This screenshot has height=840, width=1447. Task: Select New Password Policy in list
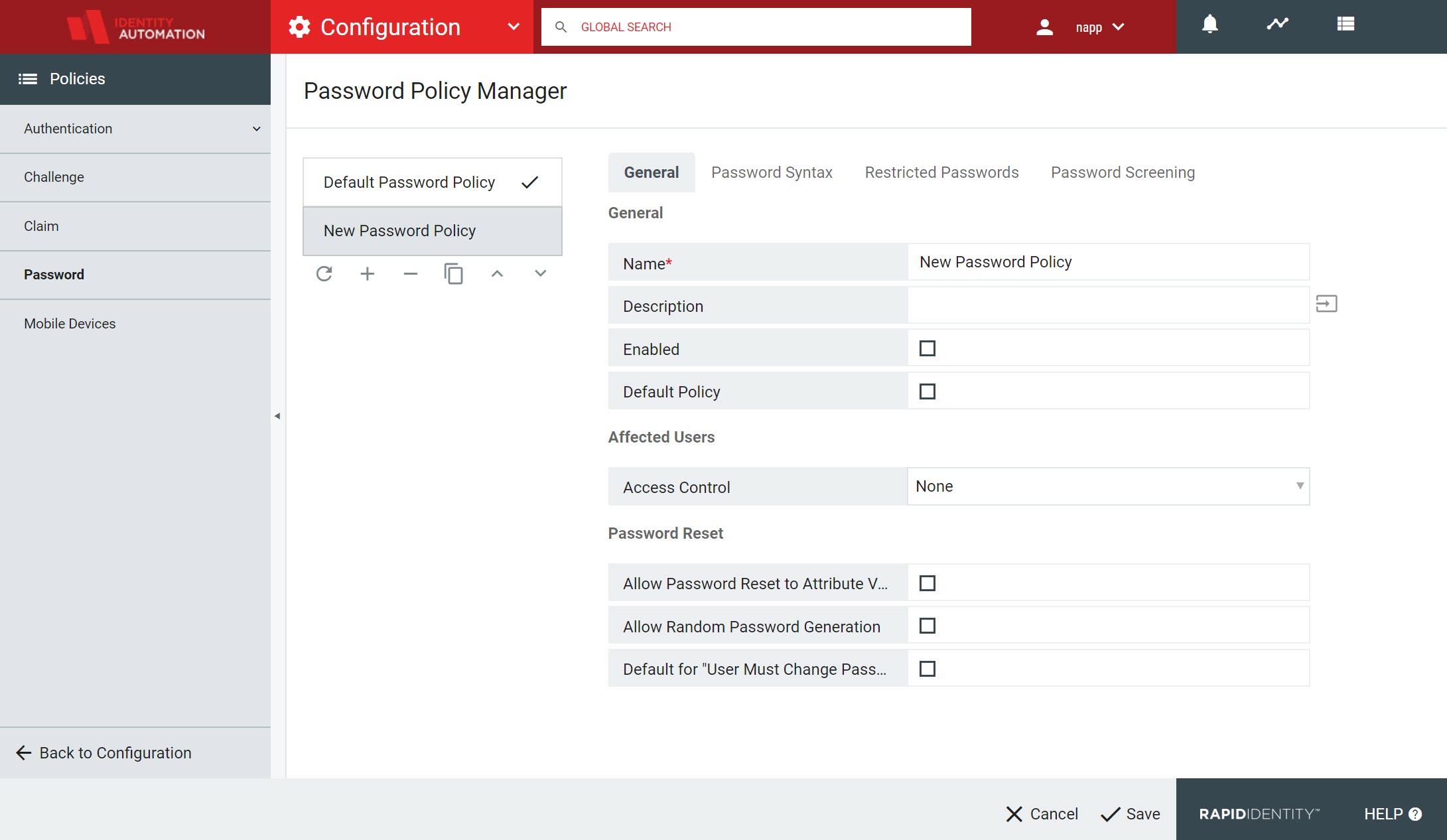tap(433, 231)
